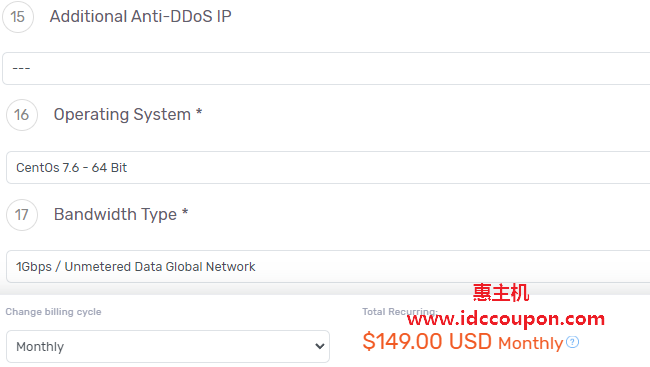
Task: Select the Operating System heading text
Action: (x=122, y=114)
